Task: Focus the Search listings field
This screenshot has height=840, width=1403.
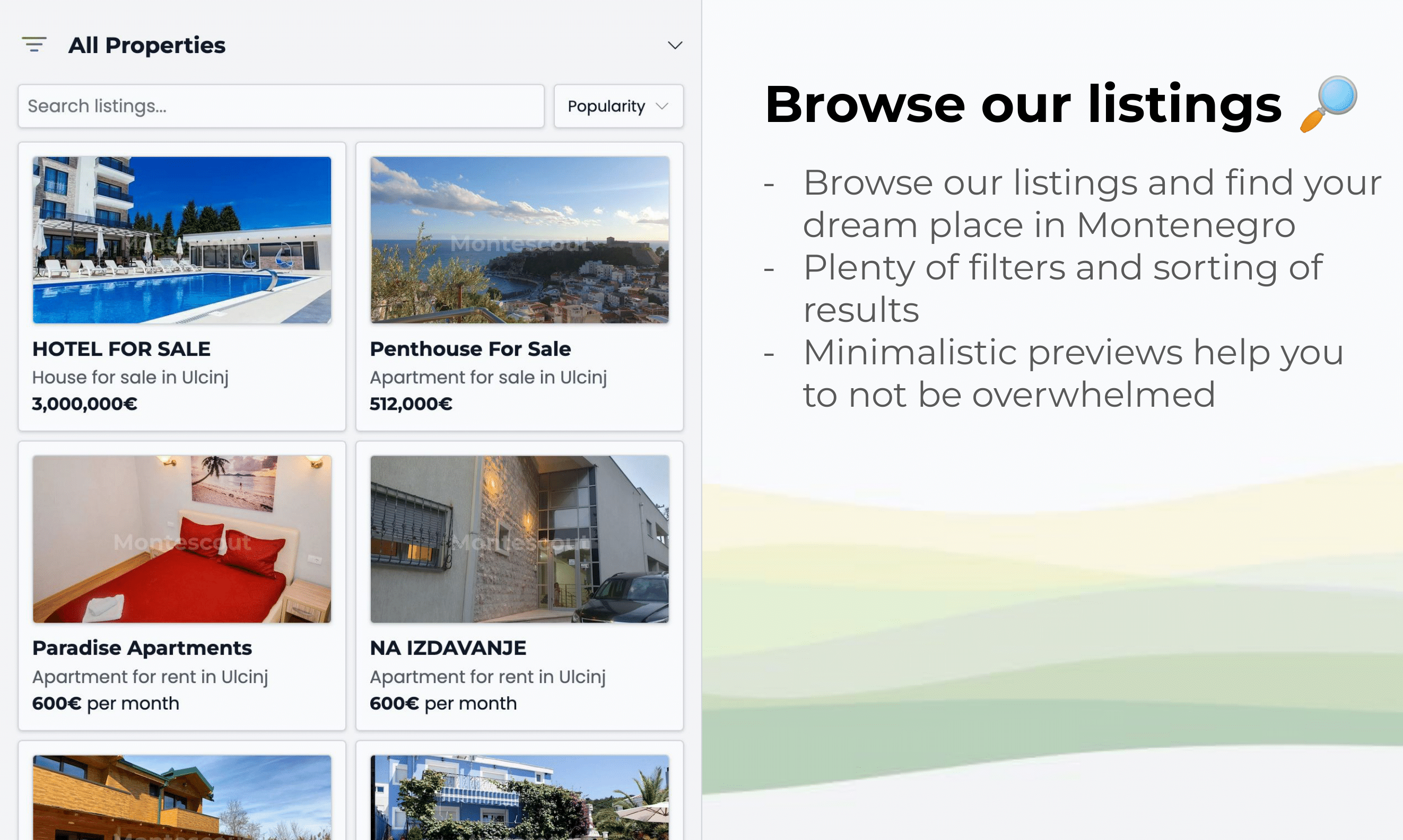Action: point(281,106)
